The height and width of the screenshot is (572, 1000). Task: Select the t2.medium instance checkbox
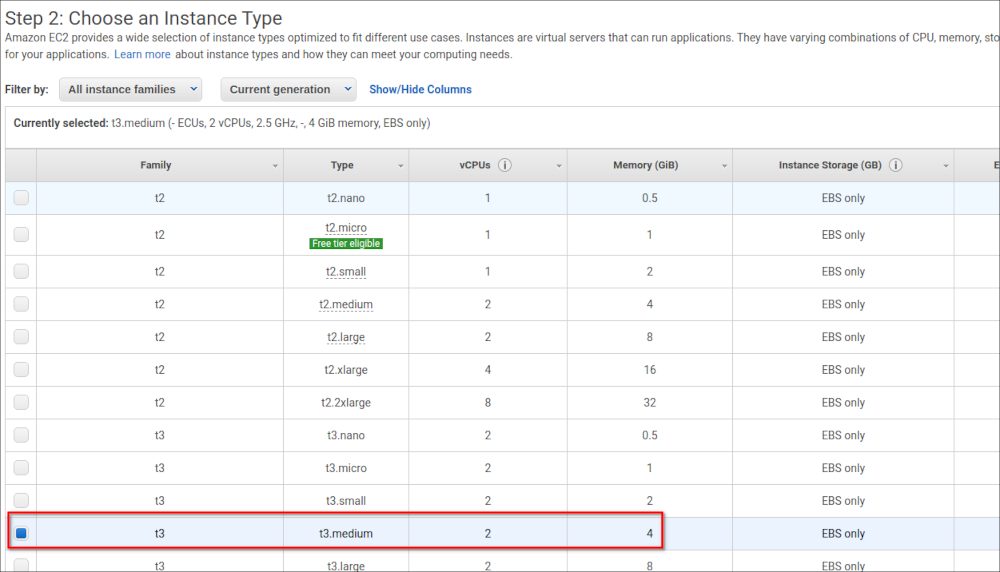pos(21,304)
